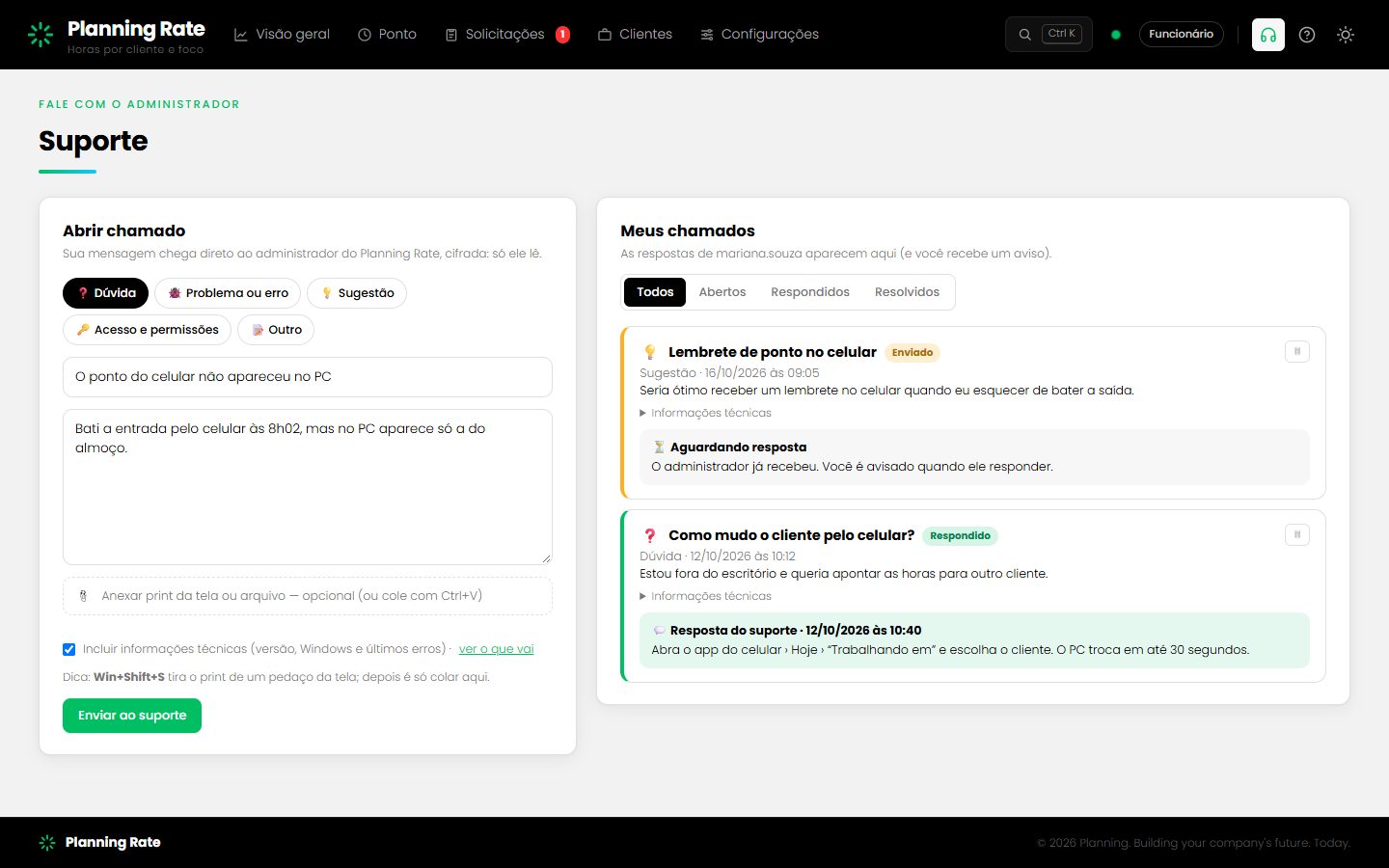This screenshot has height=868, width=1389.
Task: Open Configurações from the top navigation
Action: coord(759,35)
